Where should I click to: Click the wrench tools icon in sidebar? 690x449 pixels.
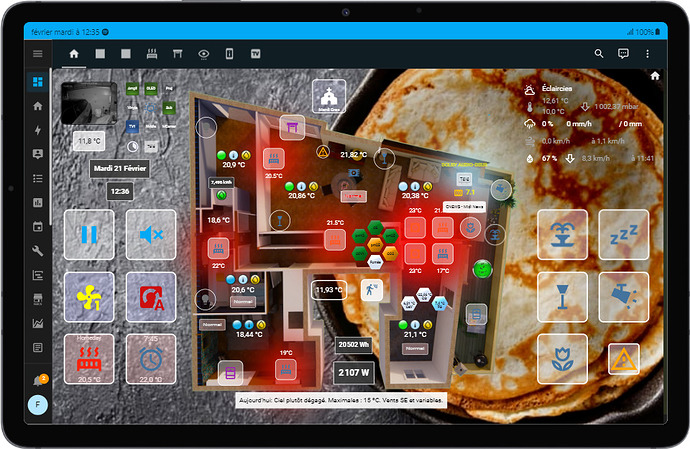tap(38, 250)
